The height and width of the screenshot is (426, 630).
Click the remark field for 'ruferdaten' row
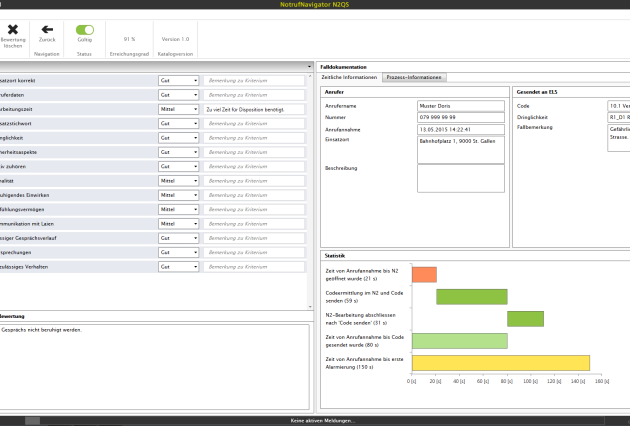pos(254,95)
